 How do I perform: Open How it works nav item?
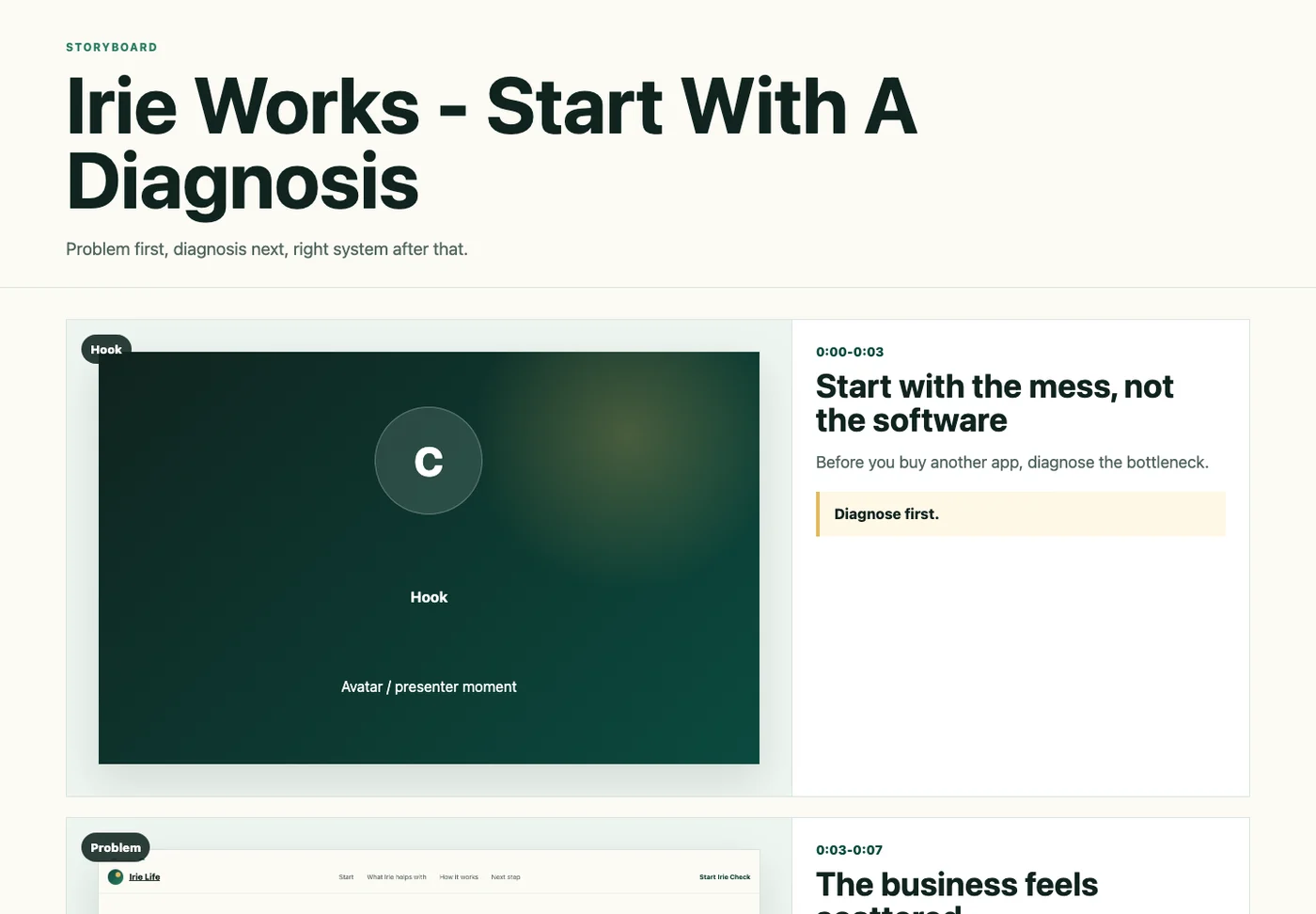459,877
